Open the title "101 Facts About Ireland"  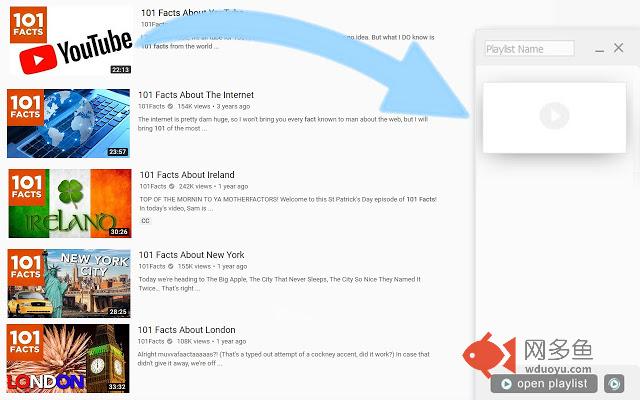tap(187, 175)
